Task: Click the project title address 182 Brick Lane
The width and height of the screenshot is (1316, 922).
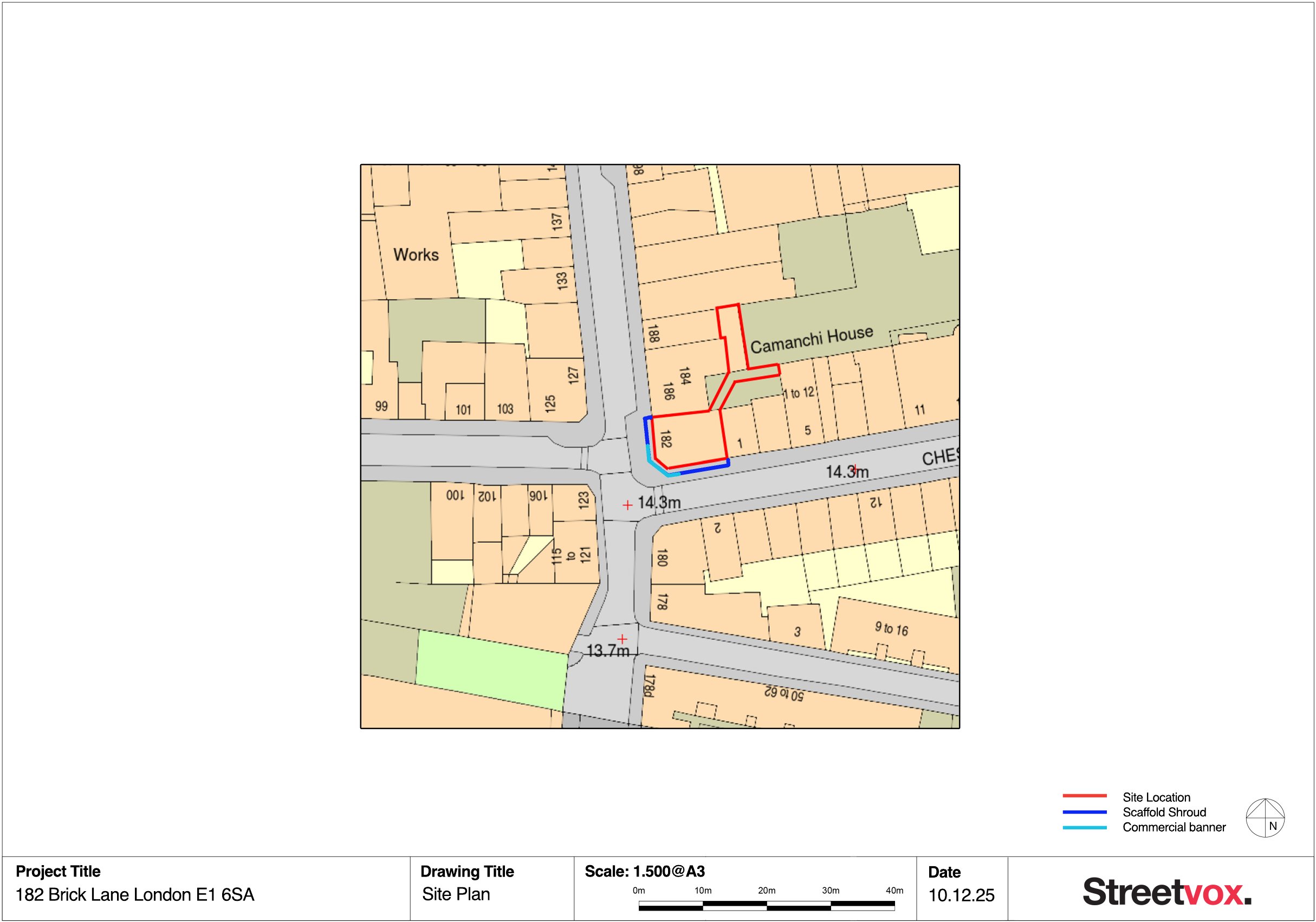Action: (x=135, y=894)
